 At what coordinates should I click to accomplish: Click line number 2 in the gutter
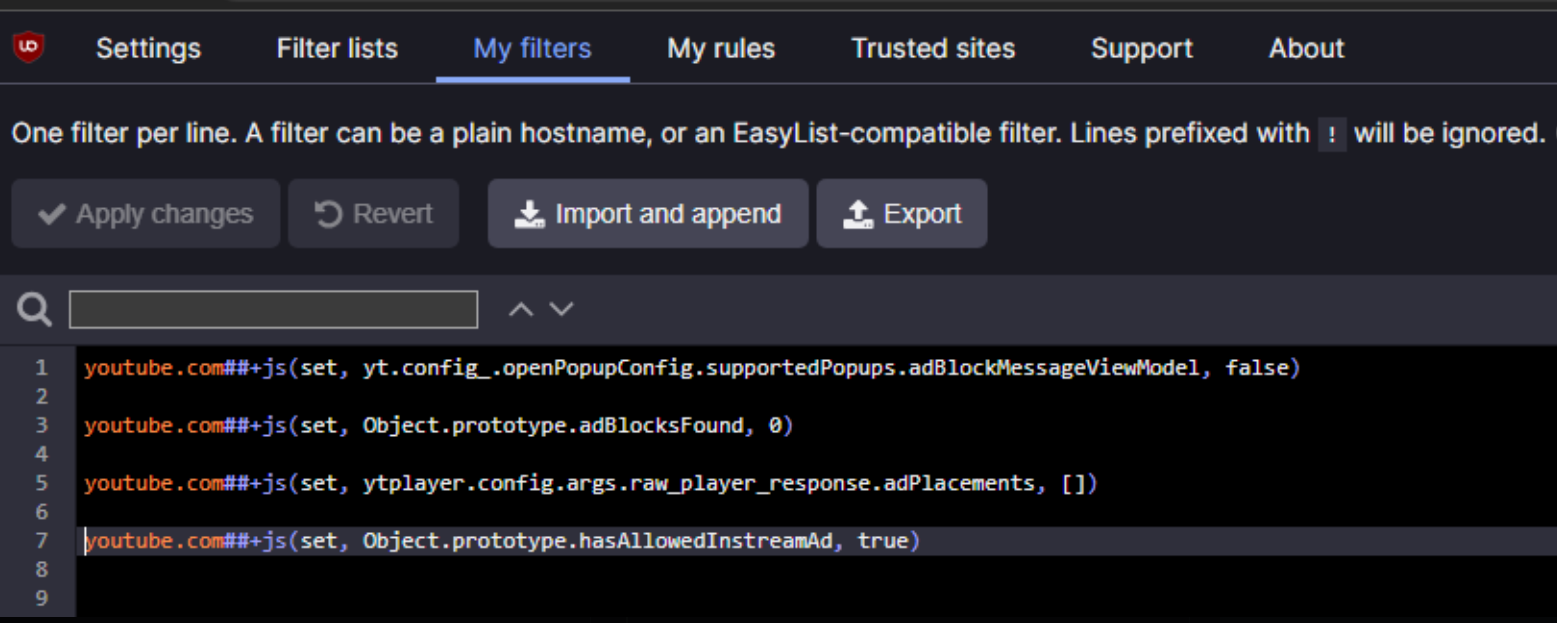pos(41,397)
